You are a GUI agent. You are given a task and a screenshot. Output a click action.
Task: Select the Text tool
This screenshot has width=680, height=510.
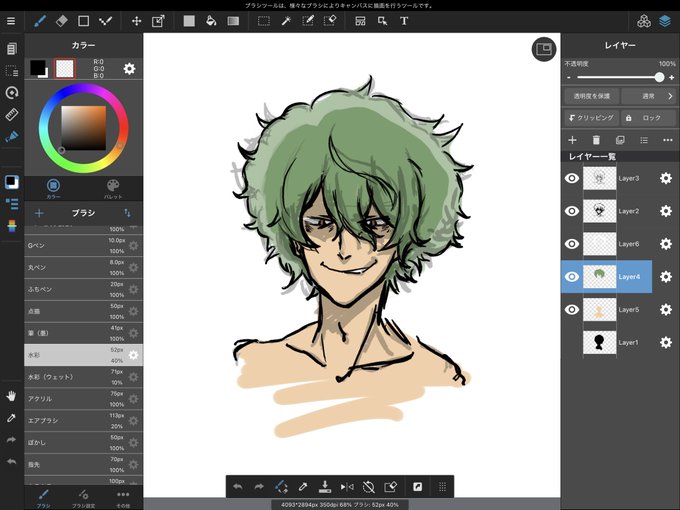click(x=404, y=21)
